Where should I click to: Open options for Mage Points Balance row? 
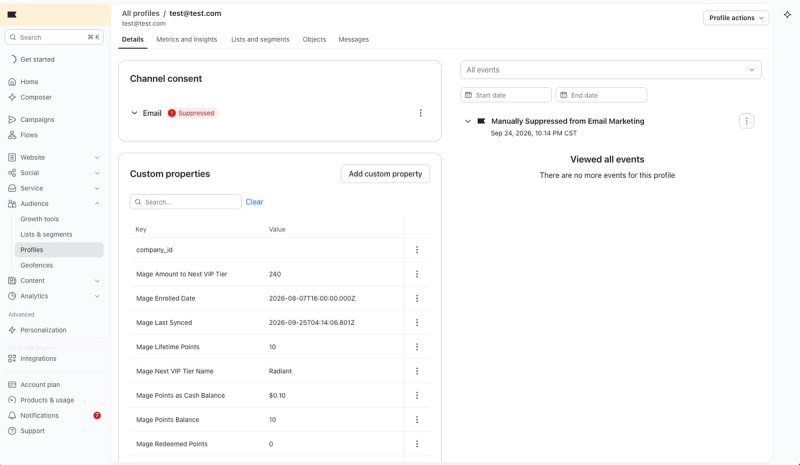[x=417, y=420]
